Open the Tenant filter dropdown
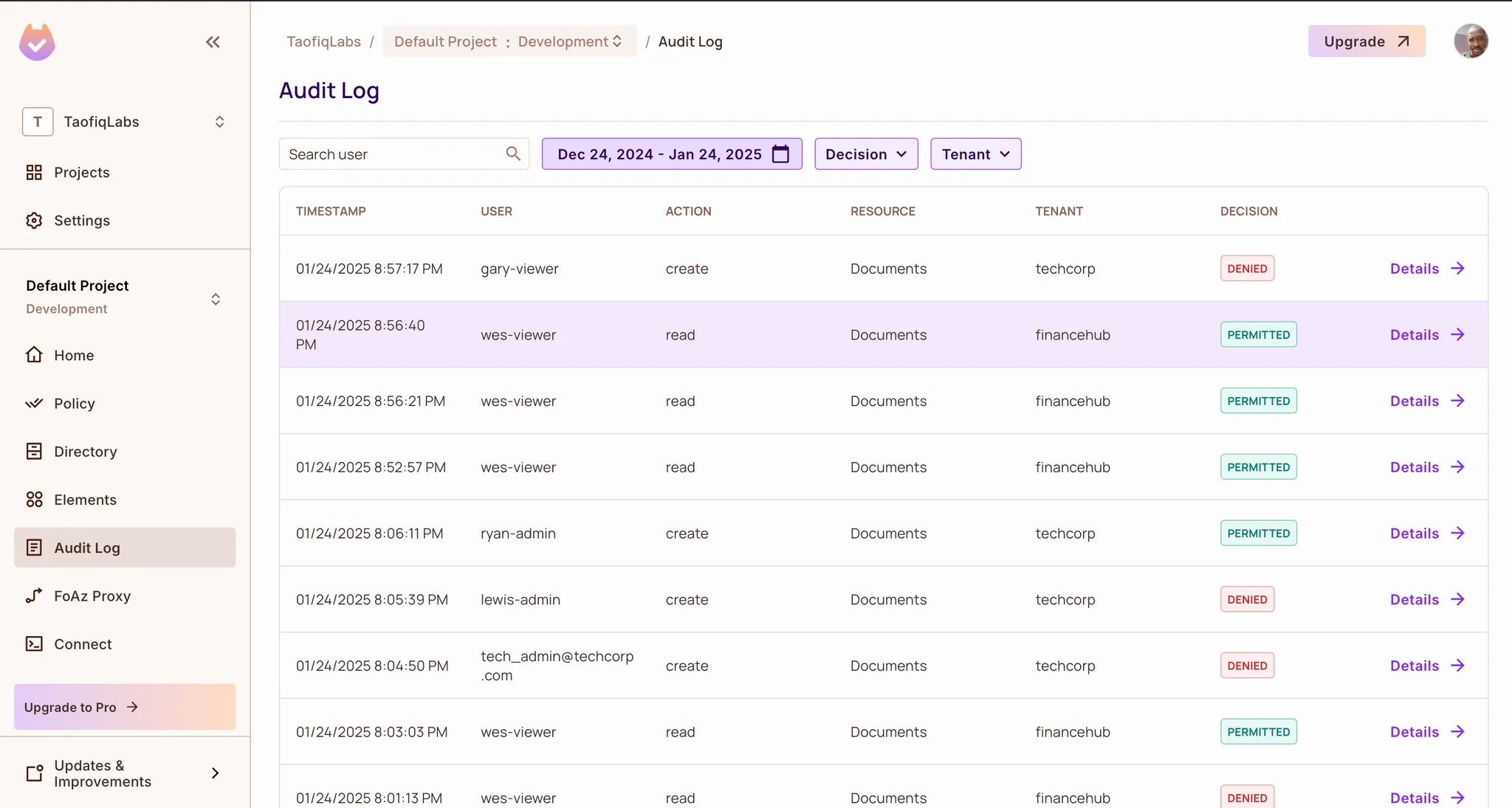 (975, 153)
